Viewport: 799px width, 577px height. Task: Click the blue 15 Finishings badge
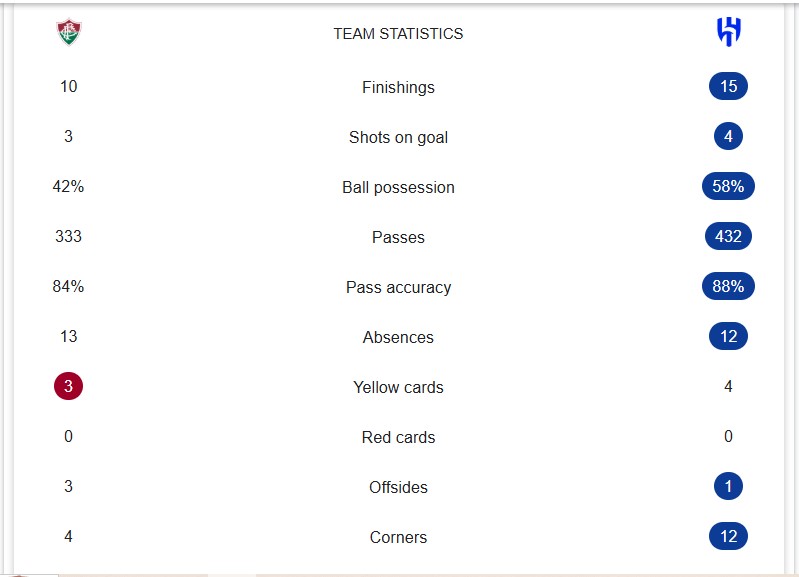click(x=728, y=87)
